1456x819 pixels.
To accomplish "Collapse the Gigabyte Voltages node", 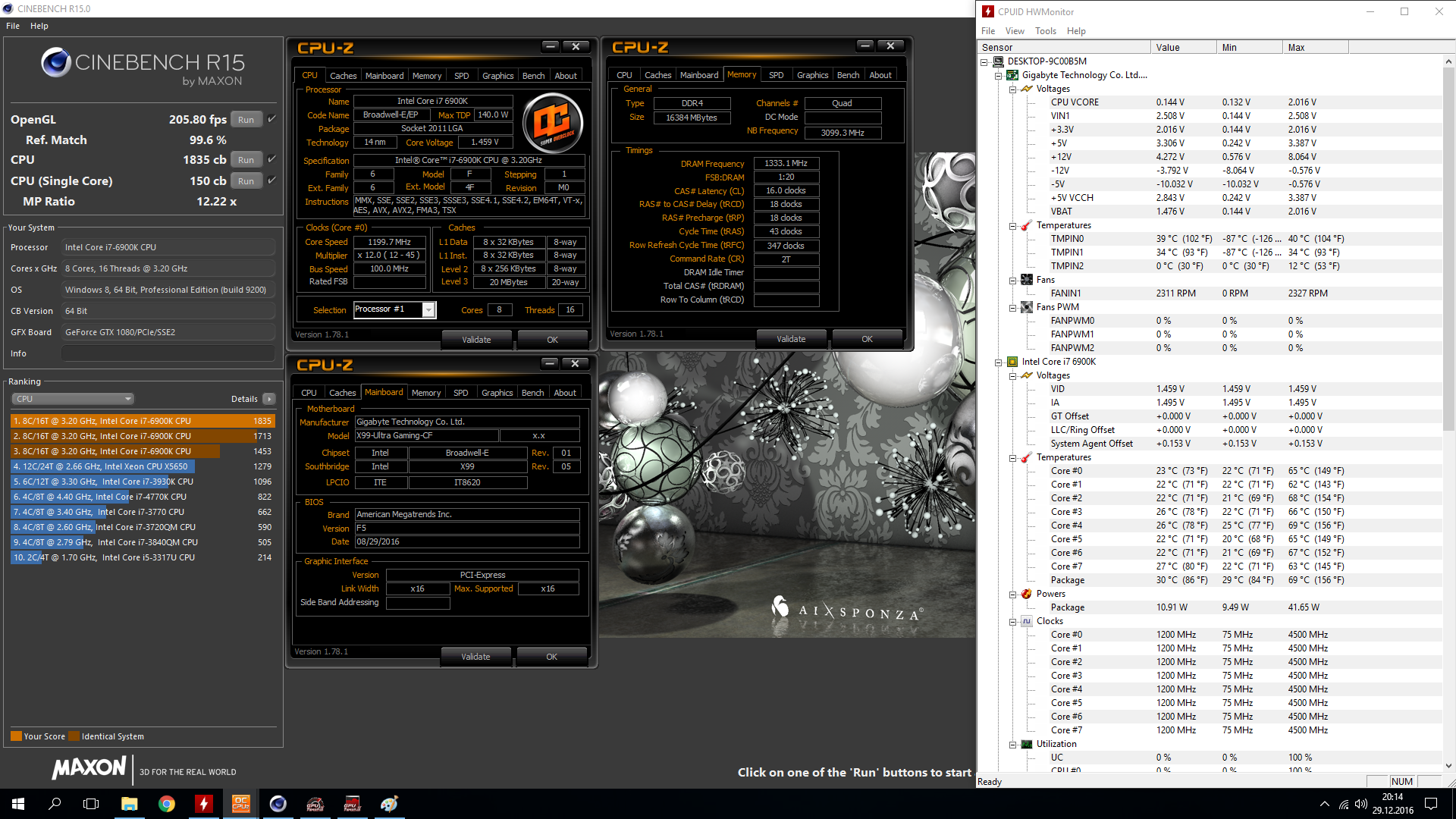I will [1013, 89].
